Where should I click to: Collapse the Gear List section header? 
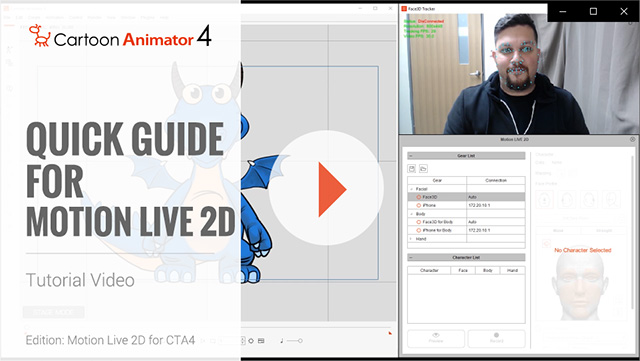click(x=466, y=156)
